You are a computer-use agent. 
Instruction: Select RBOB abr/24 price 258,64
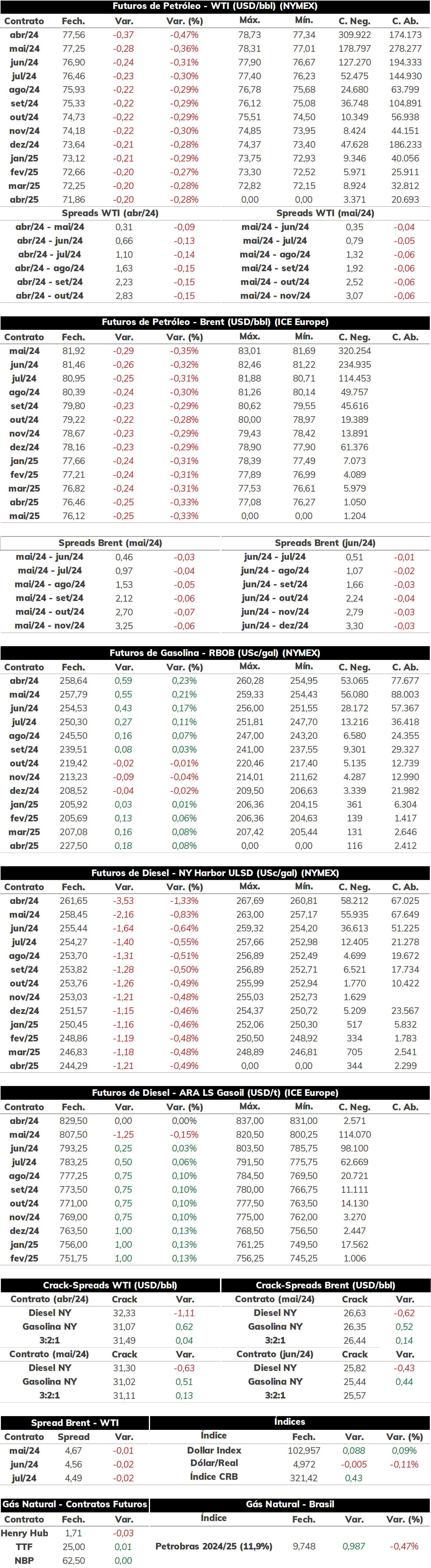73,681
